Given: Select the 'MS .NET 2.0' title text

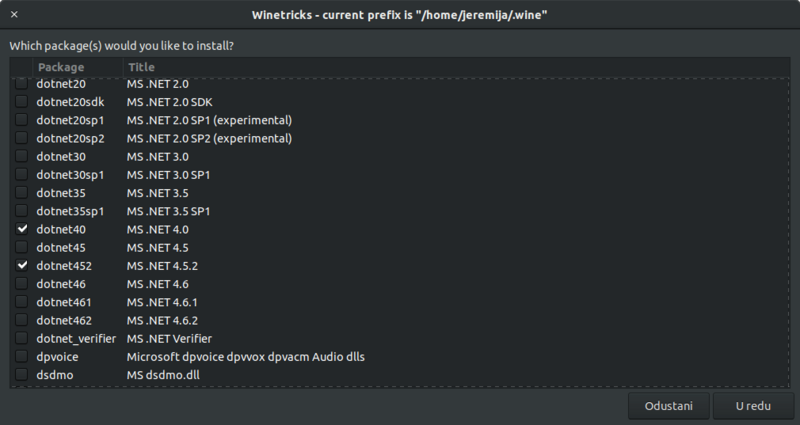Looking at the screenshot, I should (x=158, y=84).
